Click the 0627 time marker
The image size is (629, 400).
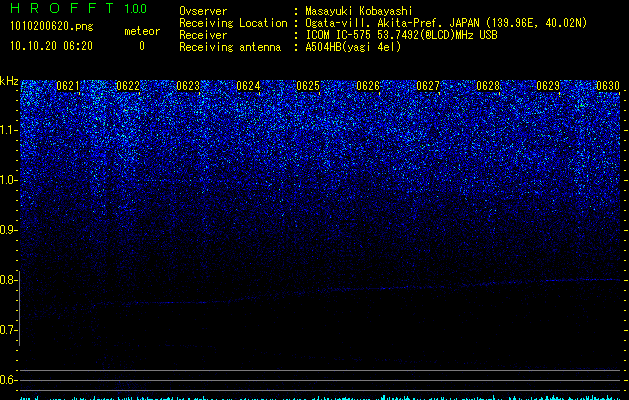tap(428, 86)
